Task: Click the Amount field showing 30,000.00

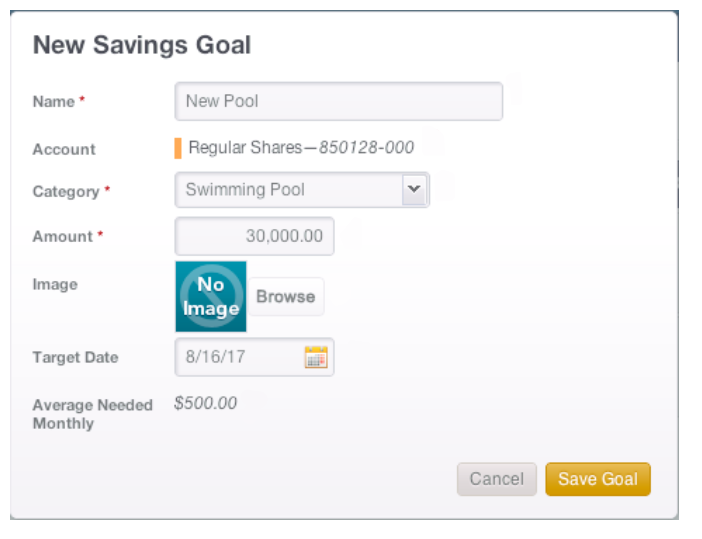Action: click(254, 236)
